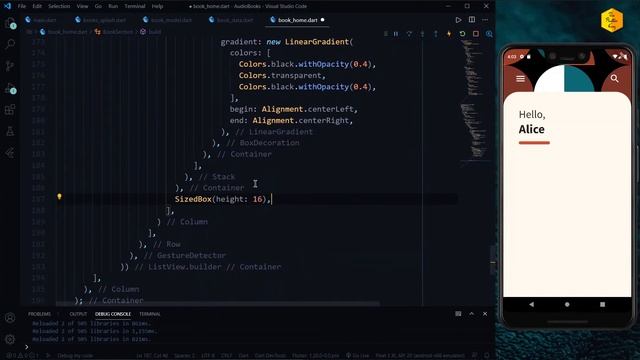Open the Go menu
The width and height of the screenshot is (640, 360).
point(98,6)
